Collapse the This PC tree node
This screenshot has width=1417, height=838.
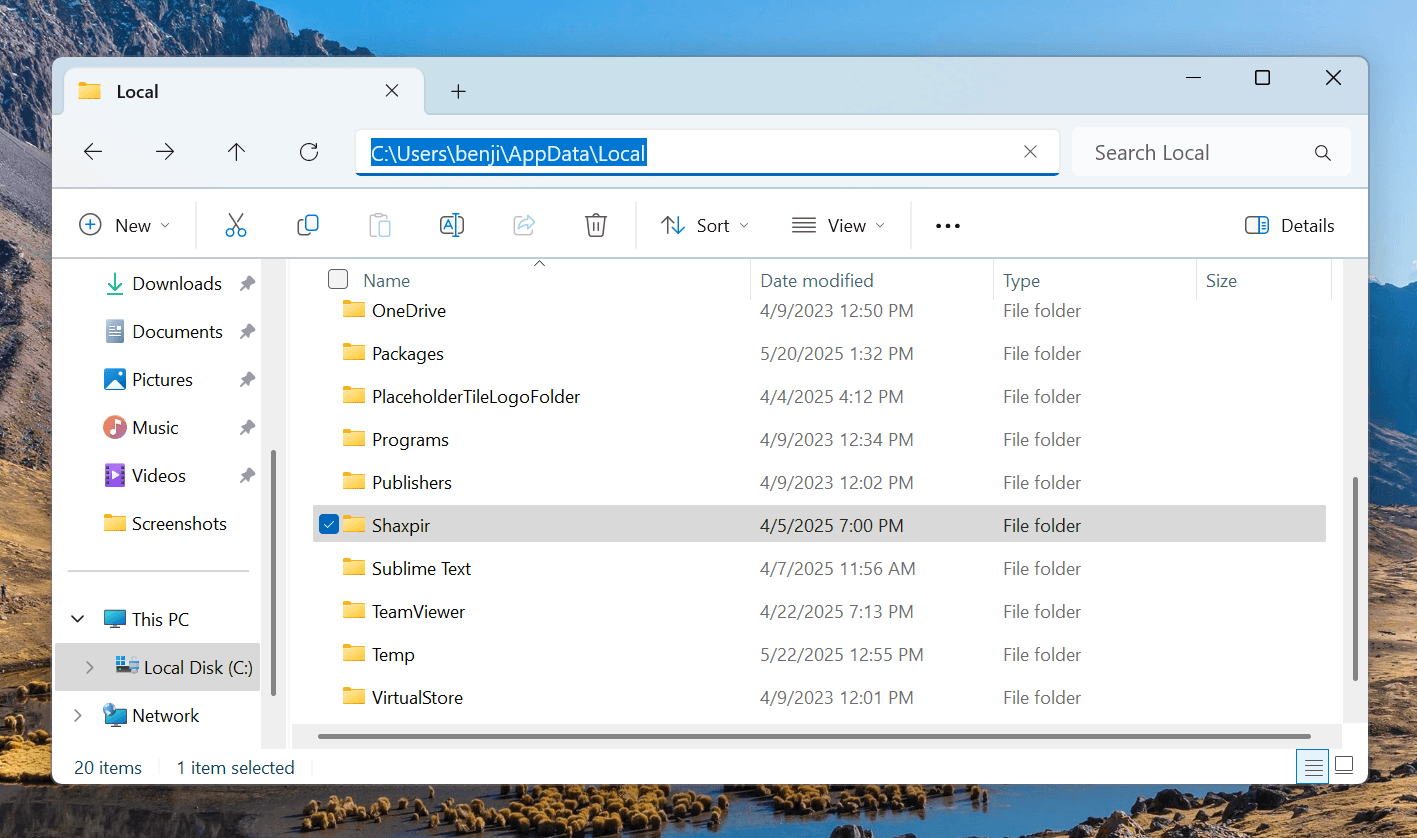[x=78, y=619]
